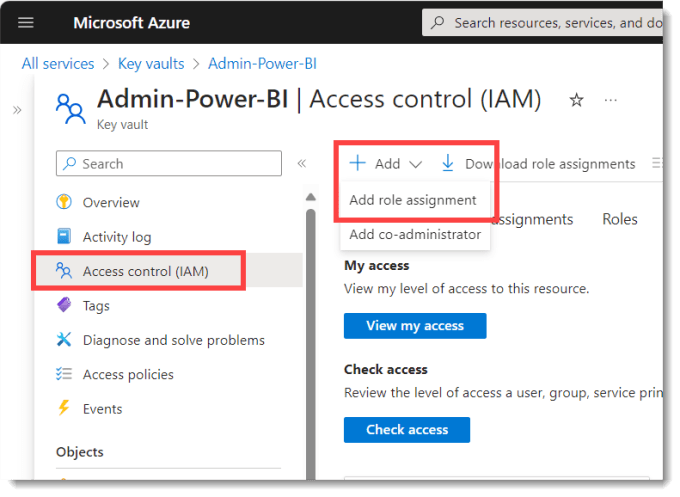Viewport: 680px width, 497px height.
Task: Click the View my access button
Action: click(415, 326)
